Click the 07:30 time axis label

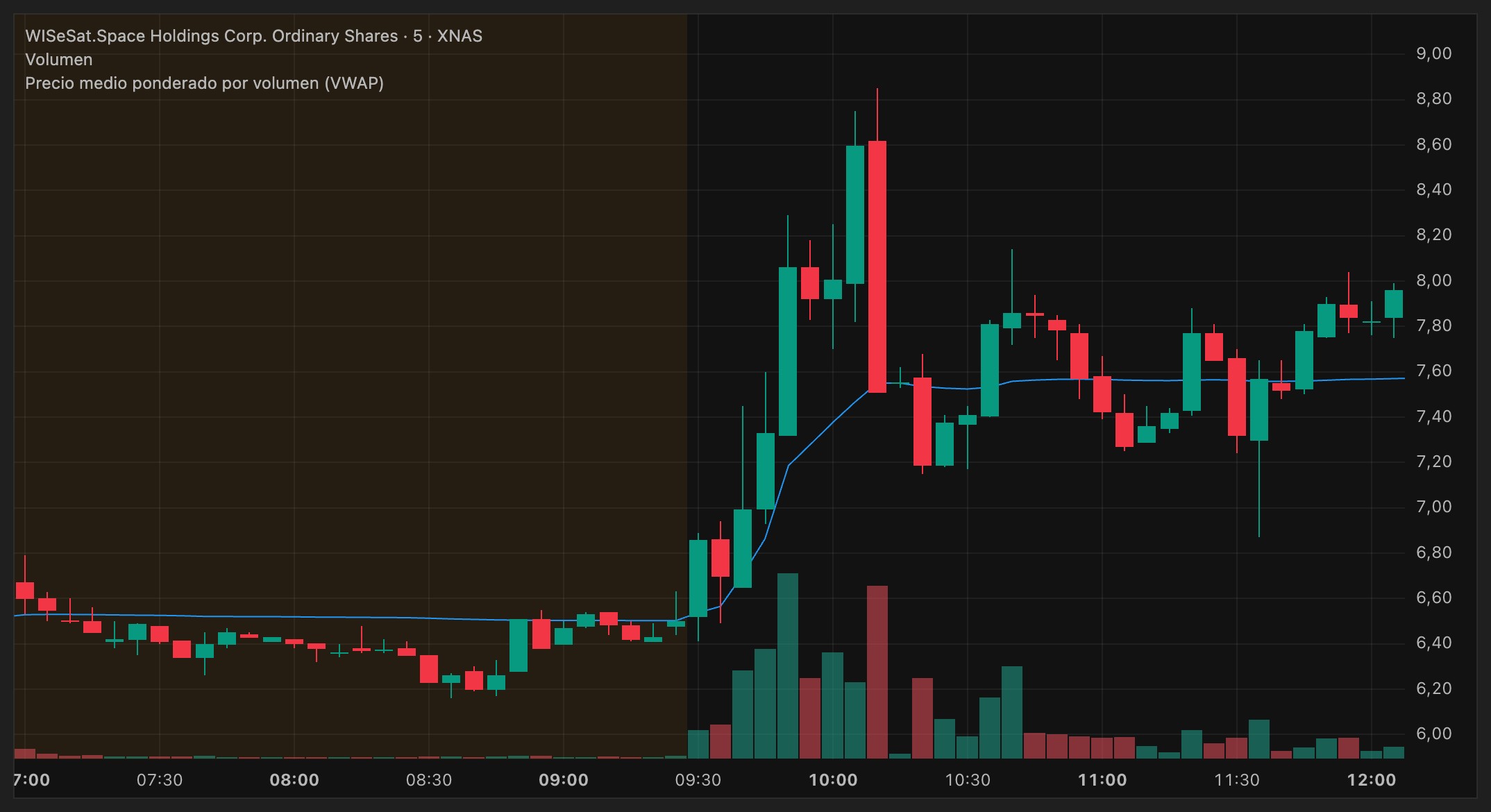[160, 780]
